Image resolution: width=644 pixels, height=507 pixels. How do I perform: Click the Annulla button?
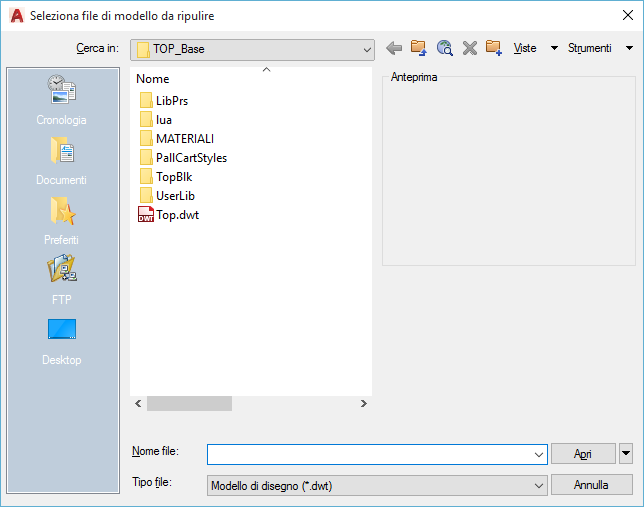click(591, 485)
